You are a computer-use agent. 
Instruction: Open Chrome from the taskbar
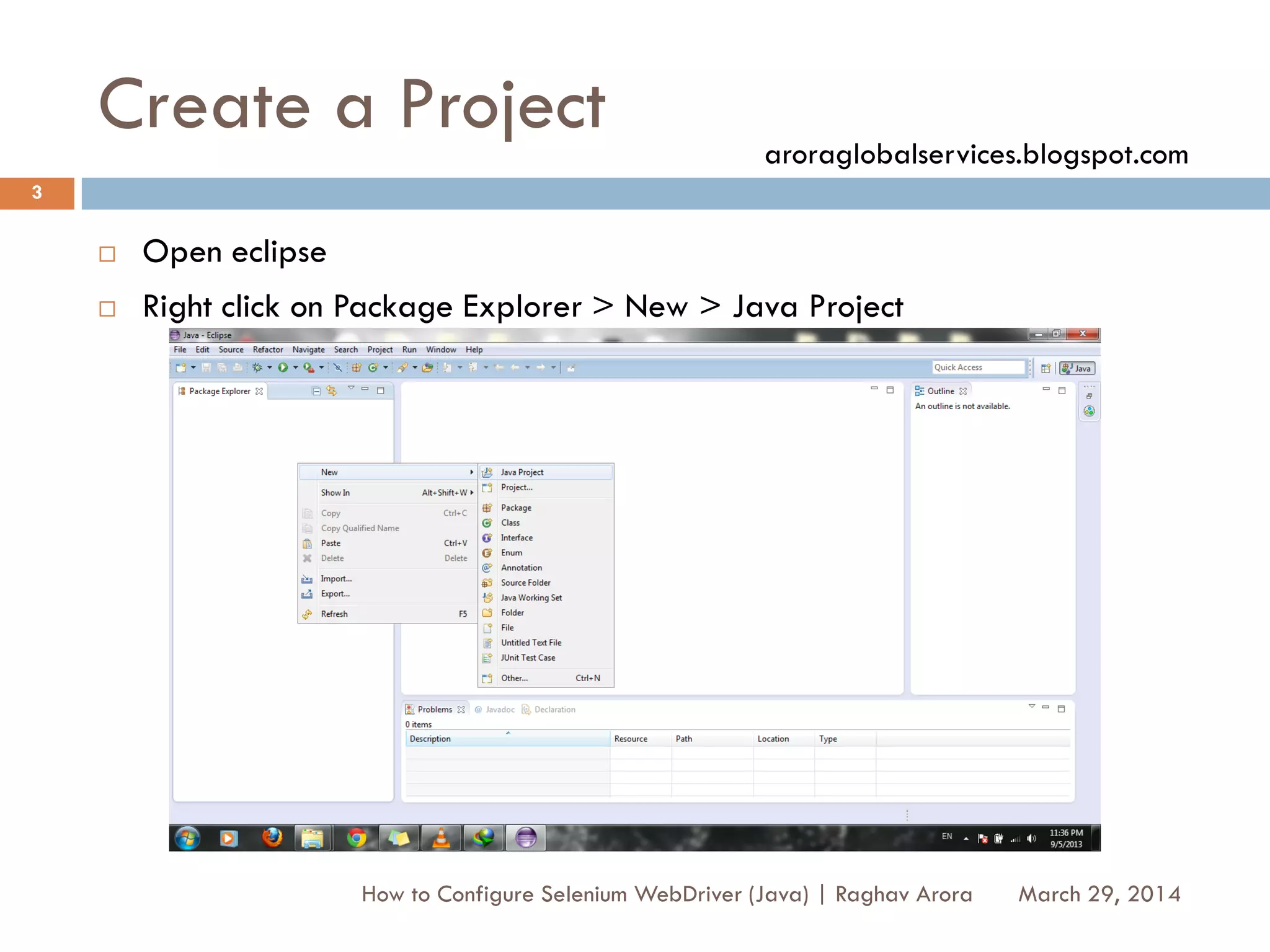[x=357, y=839]
